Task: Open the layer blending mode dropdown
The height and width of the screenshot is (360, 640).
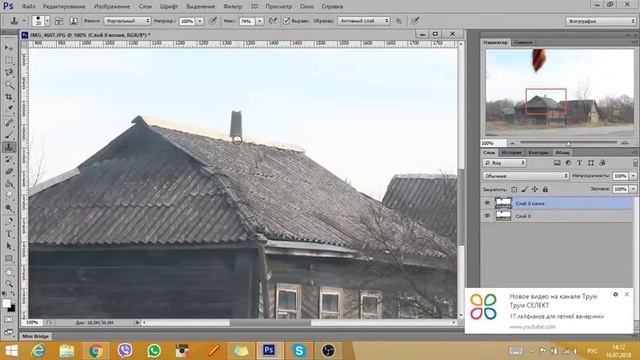Action: tap(526, 176)
